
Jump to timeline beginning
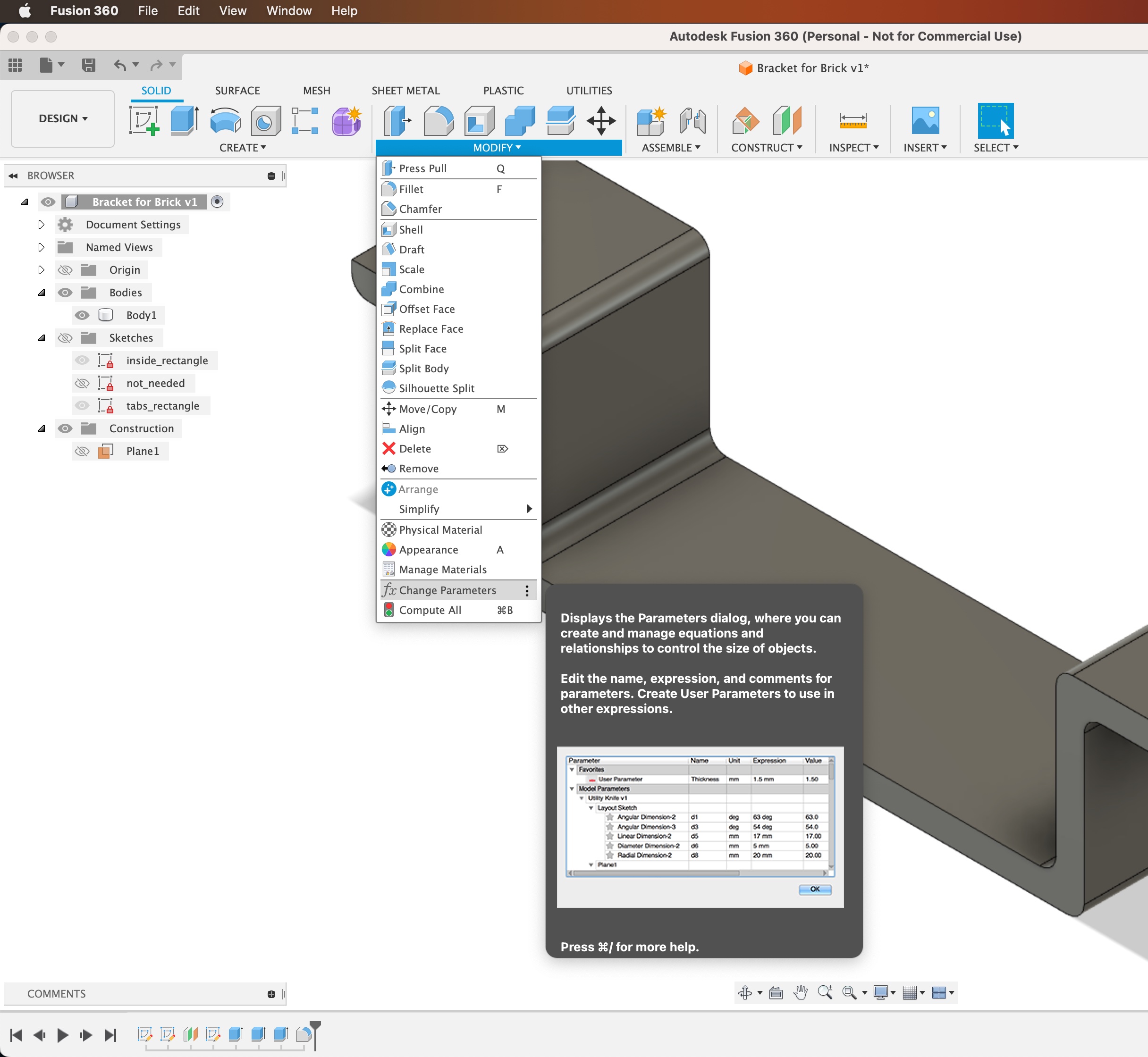click(16, 1035)
